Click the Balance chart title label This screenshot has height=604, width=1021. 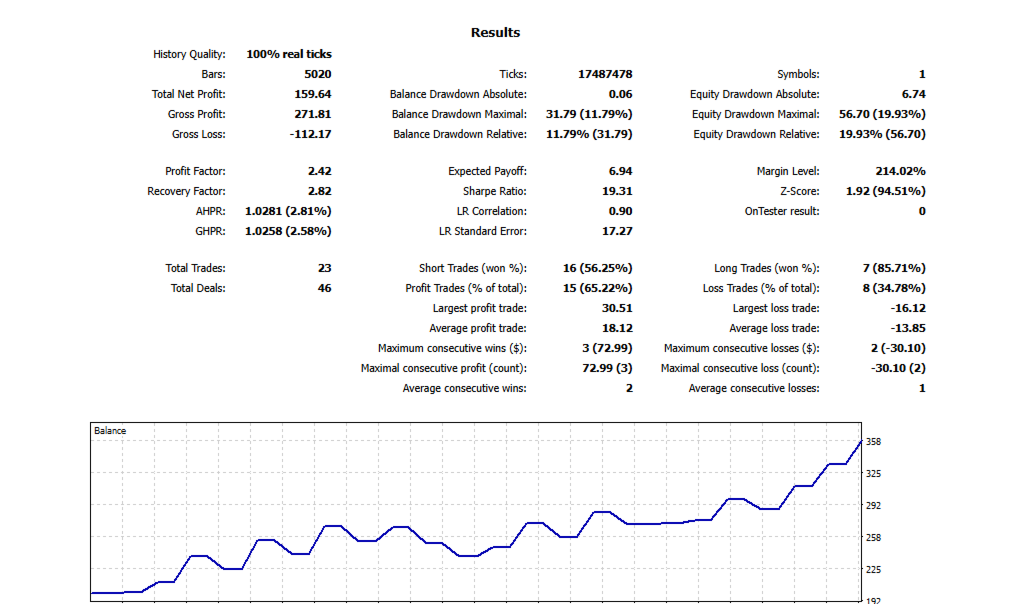click(110, 431)
